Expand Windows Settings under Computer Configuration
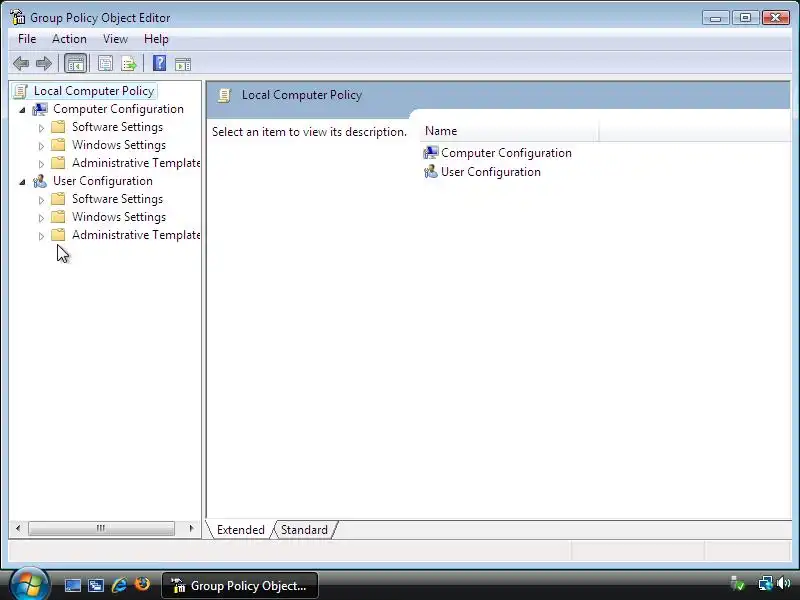800x600 pixels. click(41, 146)
